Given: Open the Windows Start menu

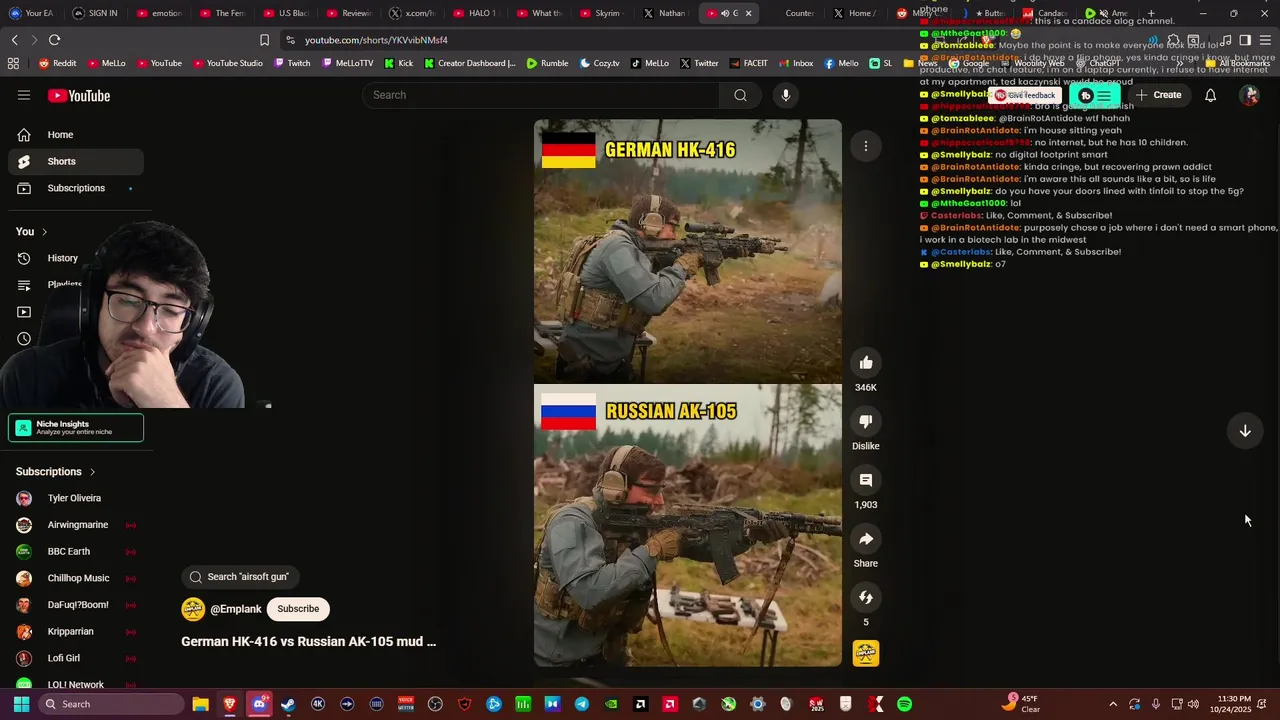Looking at the screenshot, I should click(x=21, y=704).
